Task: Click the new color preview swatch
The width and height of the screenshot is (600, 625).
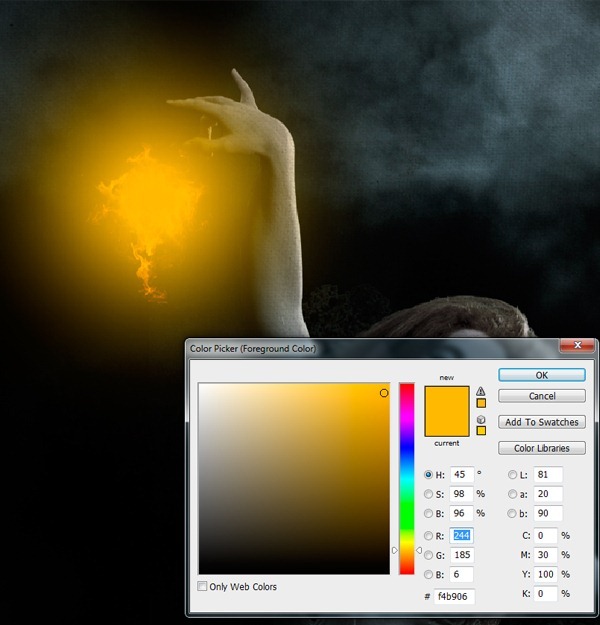Action: 447,399
